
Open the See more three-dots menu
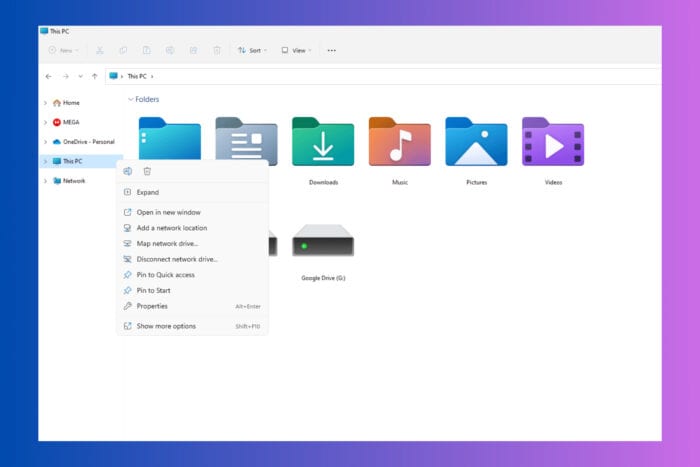(331, 50)
